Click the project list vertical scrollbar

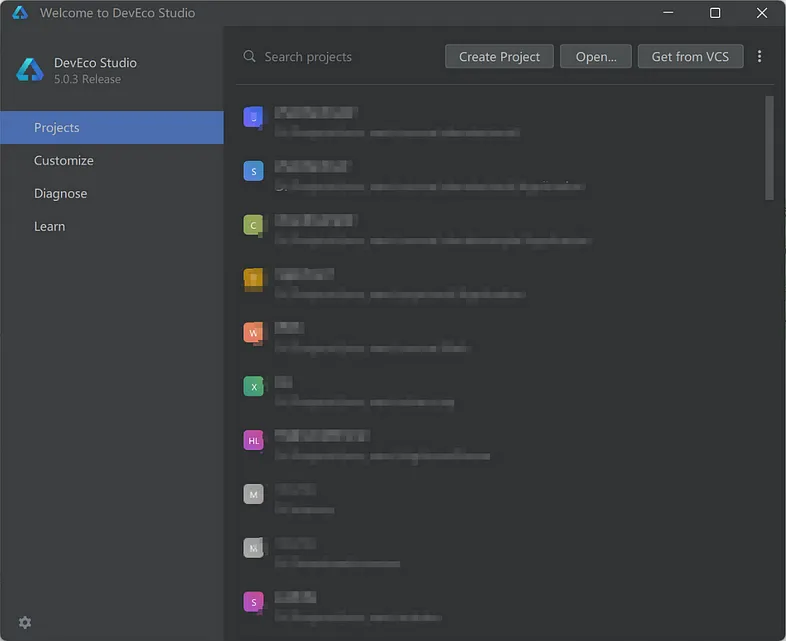[769, 148]
